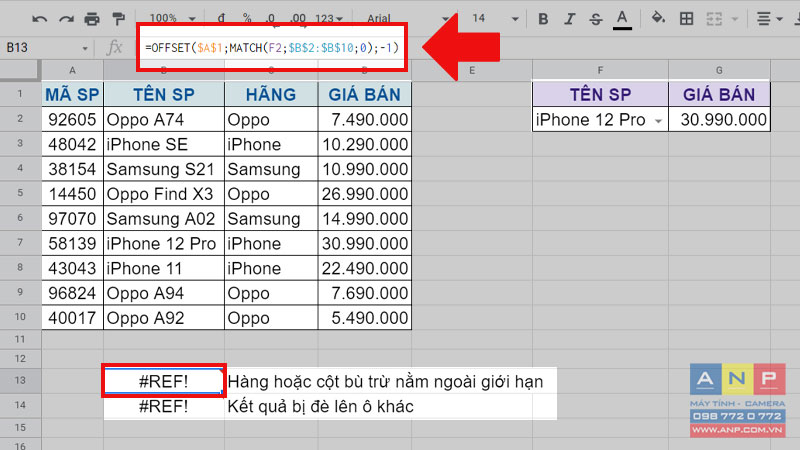Click text 'Kết quả bị đè lên ô khác'

point(320,407)
